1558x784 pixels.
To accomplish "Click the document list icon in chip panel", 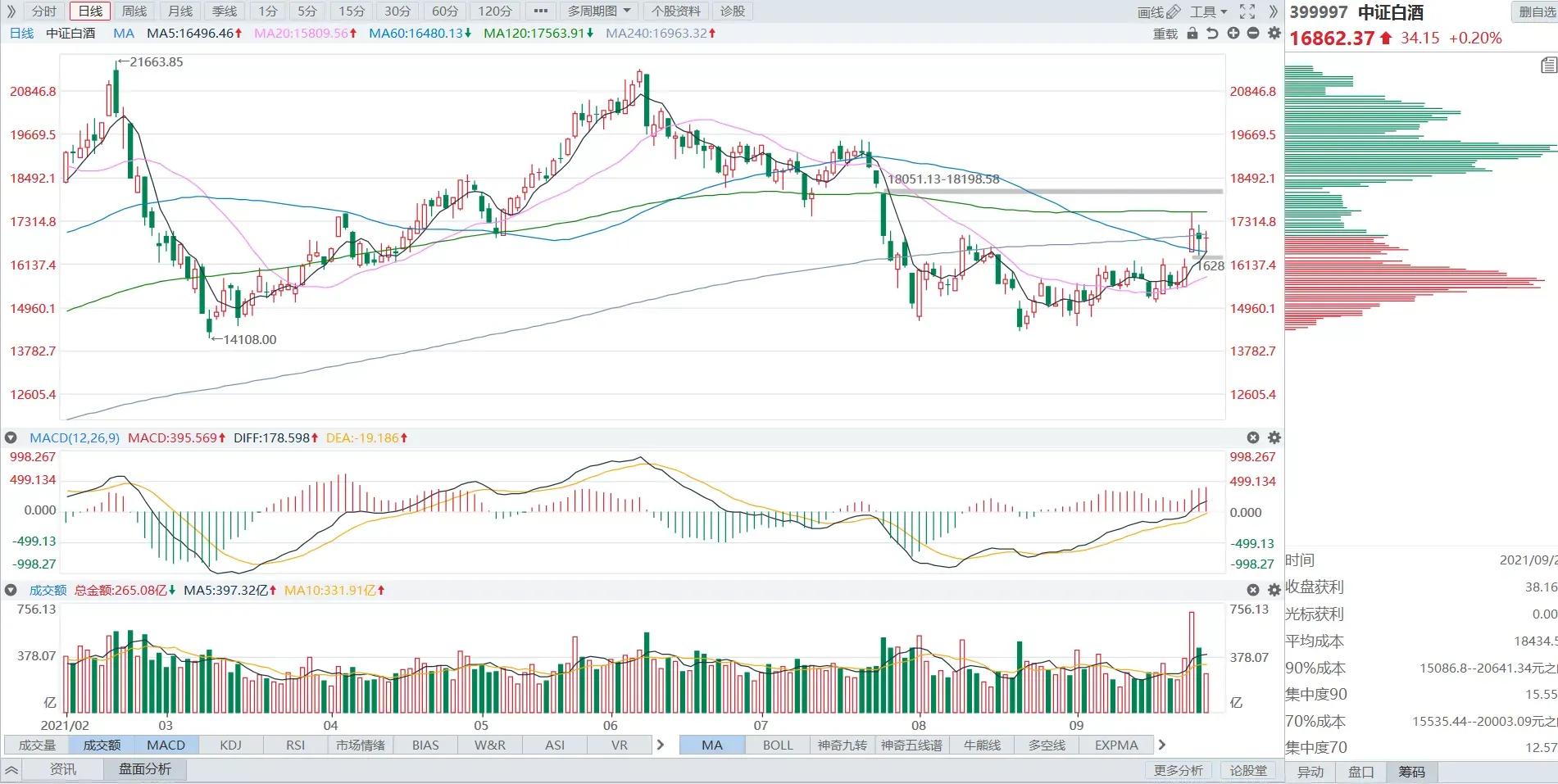I will tap(1548, 66).
